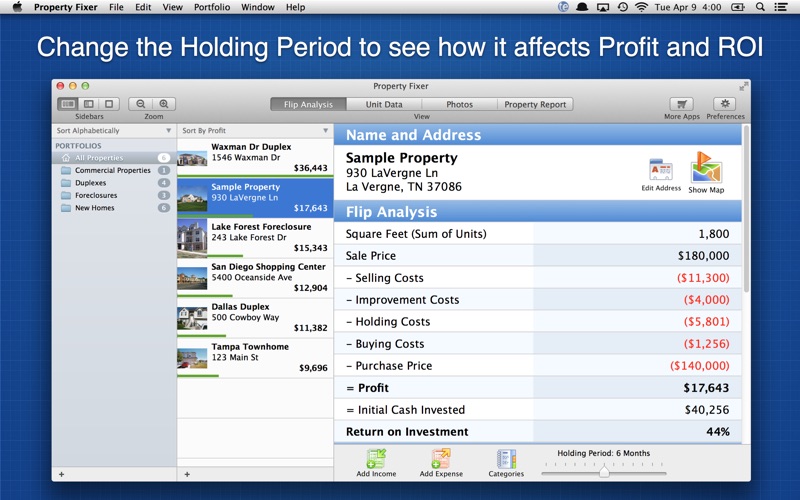Click Return on Investment value 44%
The height and width of the screenshot is (500, 800).
pos(718,432)
